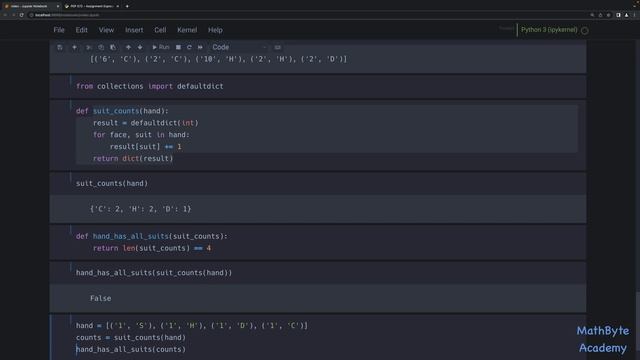Toggle the browser side panel icon

(x=618, y=15)
